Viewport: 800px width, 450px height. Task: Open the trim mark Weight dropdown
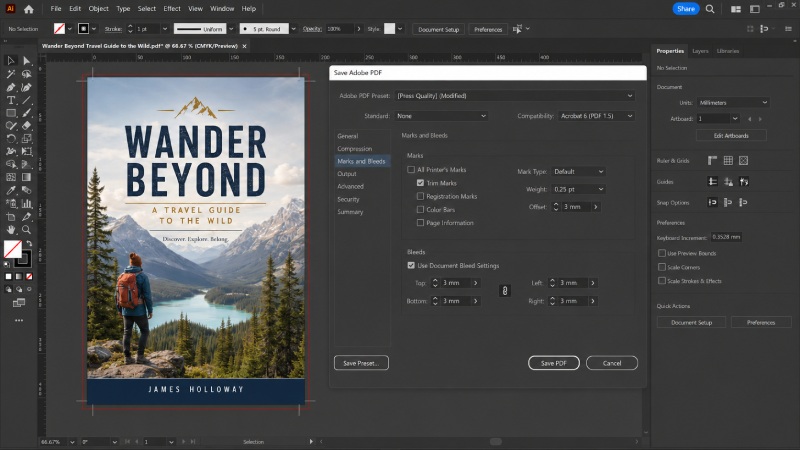pyautogui.click(x=578, y=189)
